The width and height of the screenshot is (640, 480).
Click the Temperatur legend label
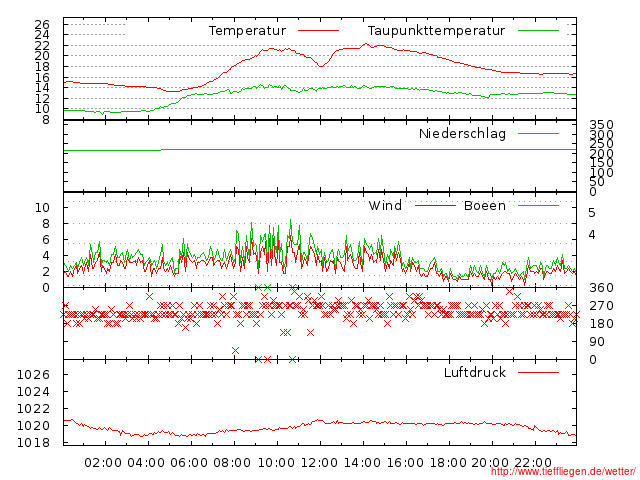tap(247, 31)
